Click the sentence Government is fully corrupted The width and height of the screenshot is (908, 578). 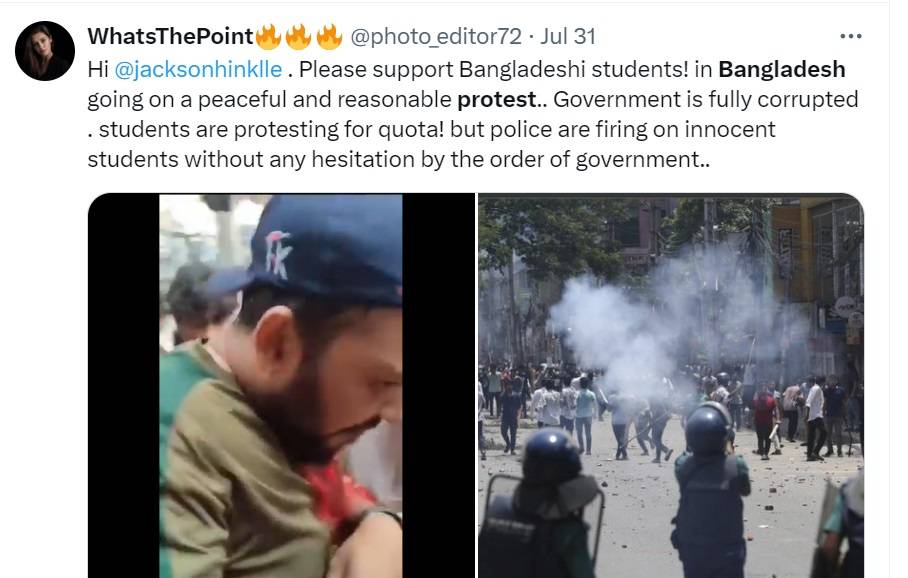pyautogui.click(x=706, y=100)
